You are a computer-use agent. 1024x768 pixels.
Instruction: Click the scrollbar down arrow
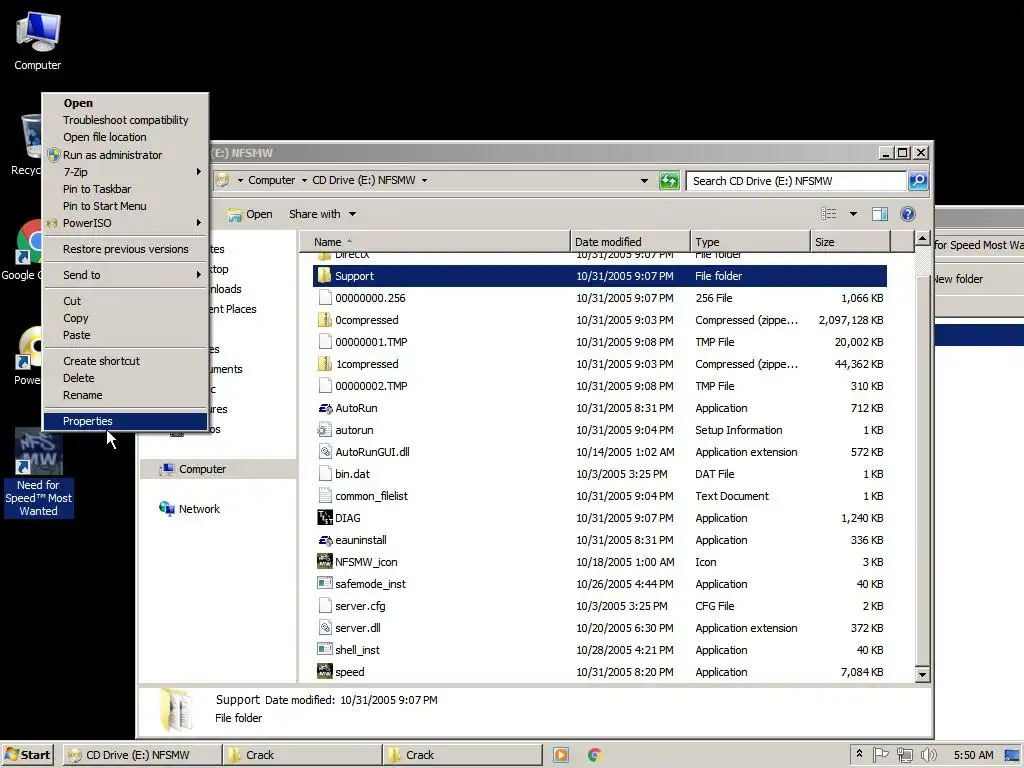[x=922, y=674]
